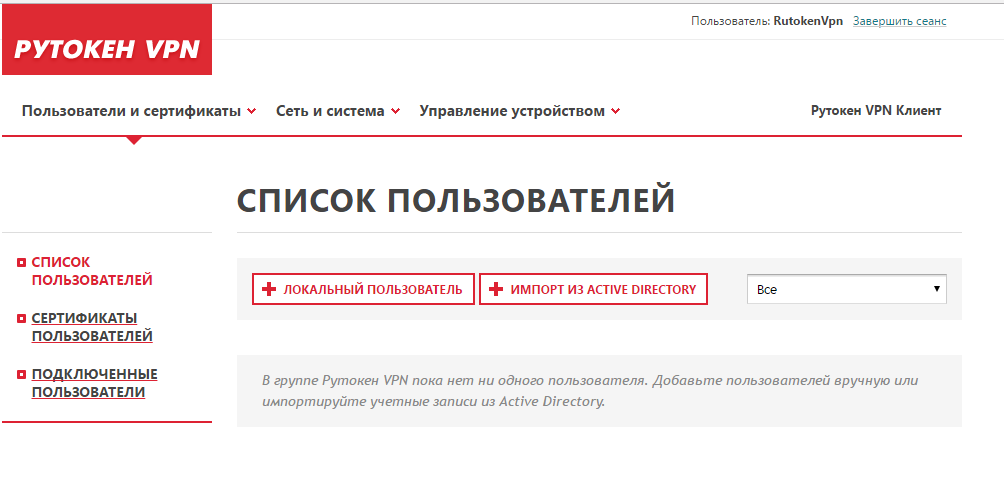Expand the chevron next to Пользователи и сертификаты
1004x484 pixels.
252,112
